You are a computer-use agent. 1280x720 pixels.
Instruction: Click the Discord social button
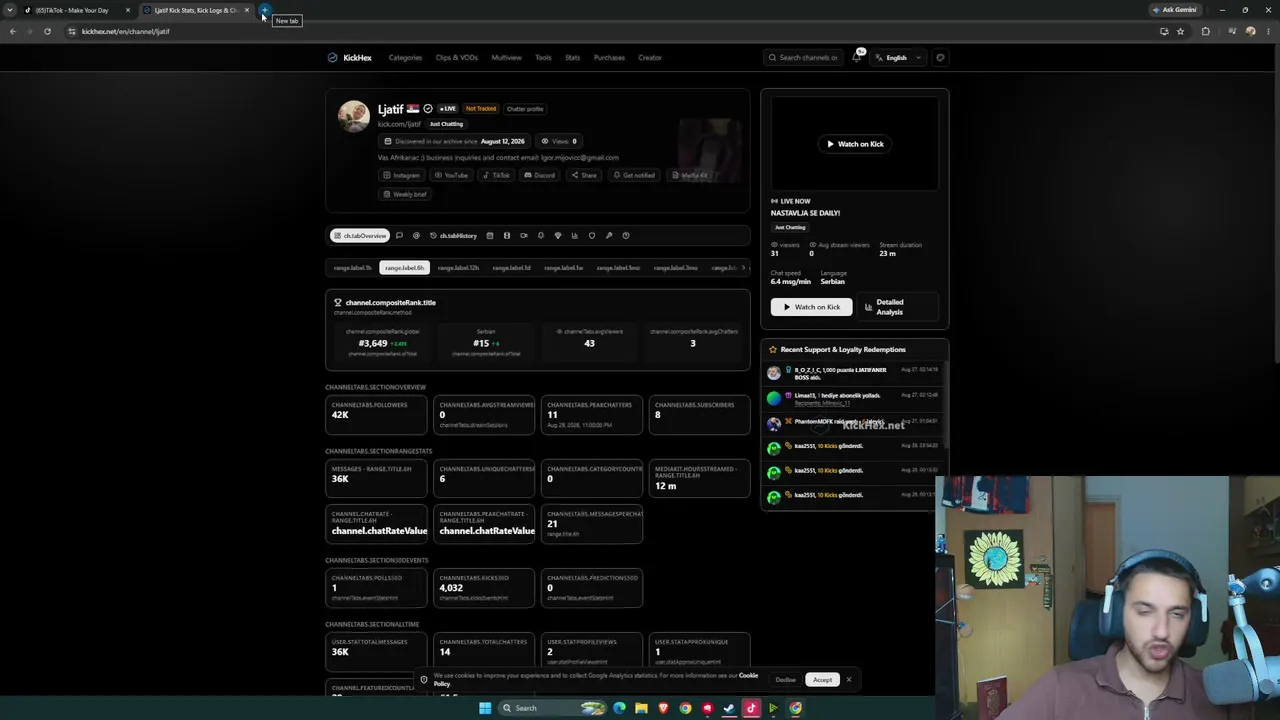[540, 175]
